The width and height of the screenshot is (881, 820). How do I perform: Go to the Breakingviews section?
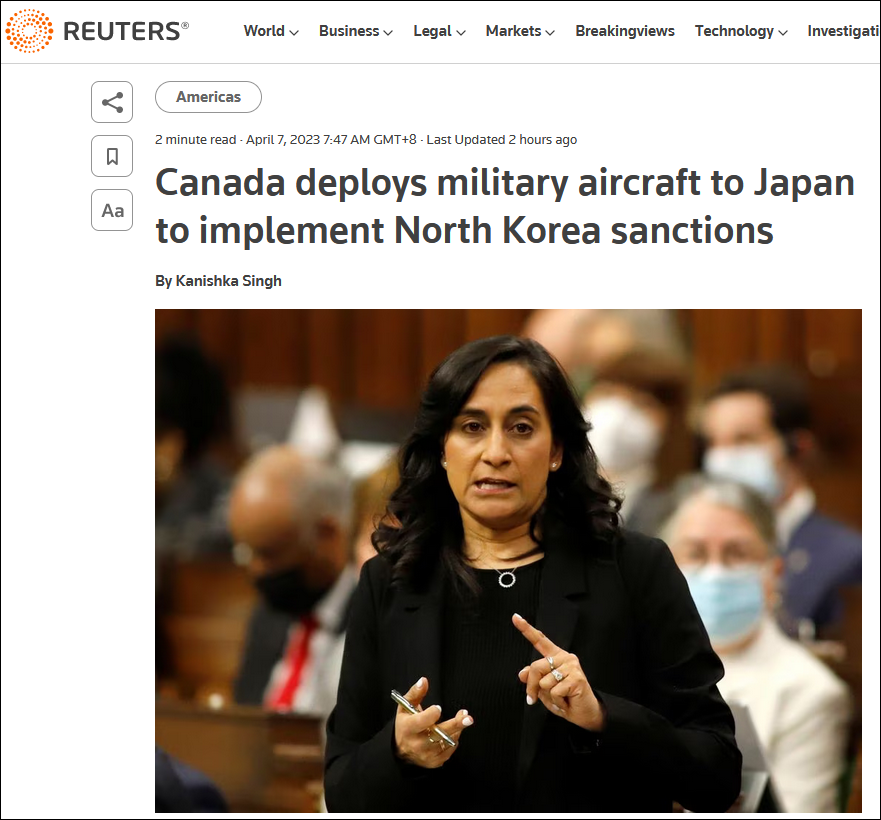pyautogui.click(x=625, y=31)
